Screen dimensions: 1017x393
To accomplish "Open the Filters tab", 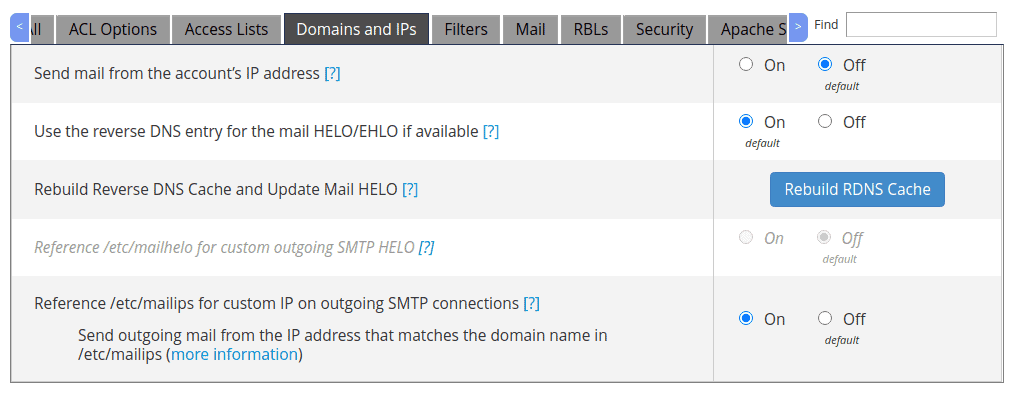I will click(x=466, y=29).
